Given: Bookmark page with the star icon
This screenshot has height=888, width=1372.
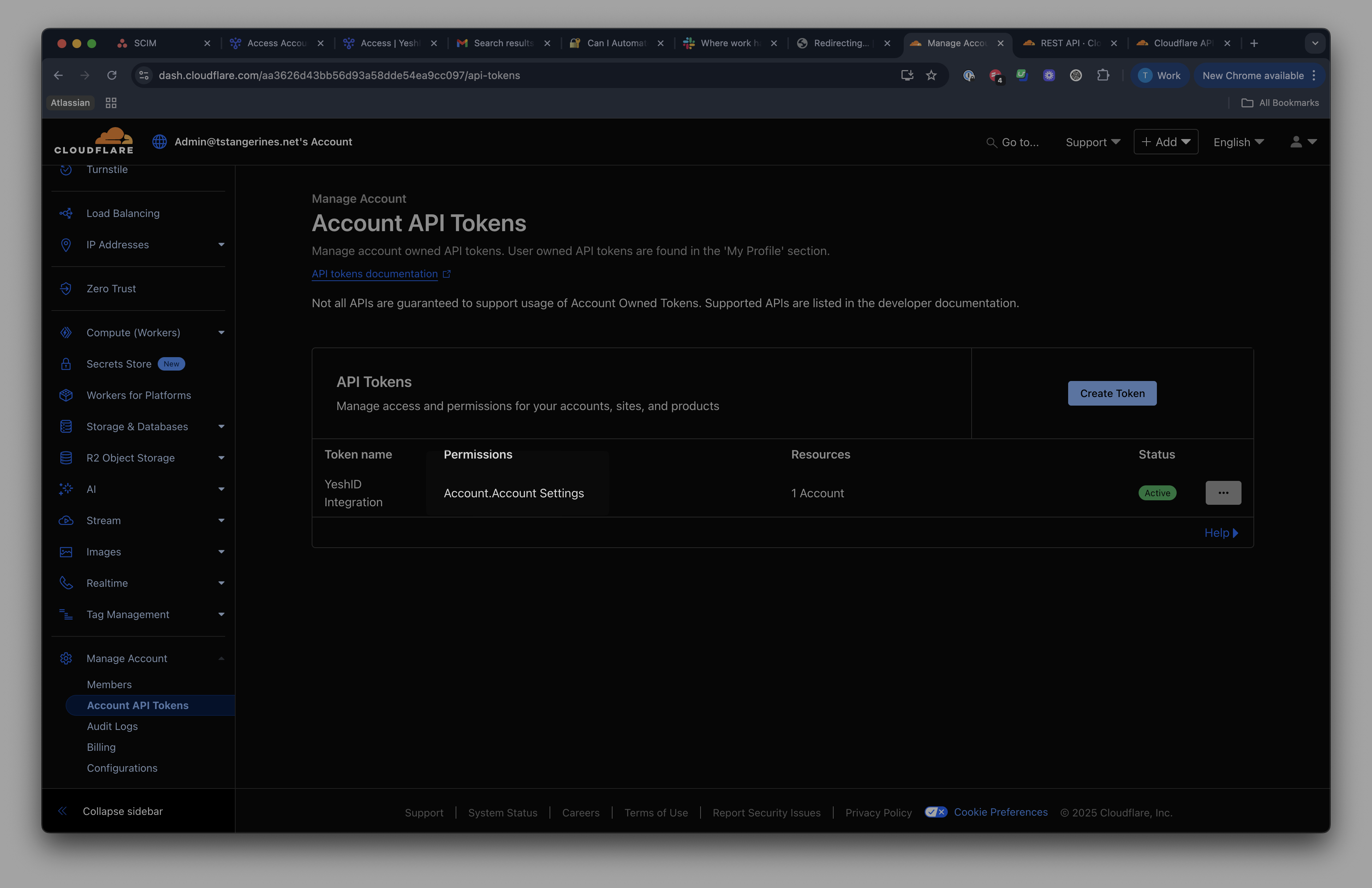Looking at the screenshot, I should click(x=931, y=75).
